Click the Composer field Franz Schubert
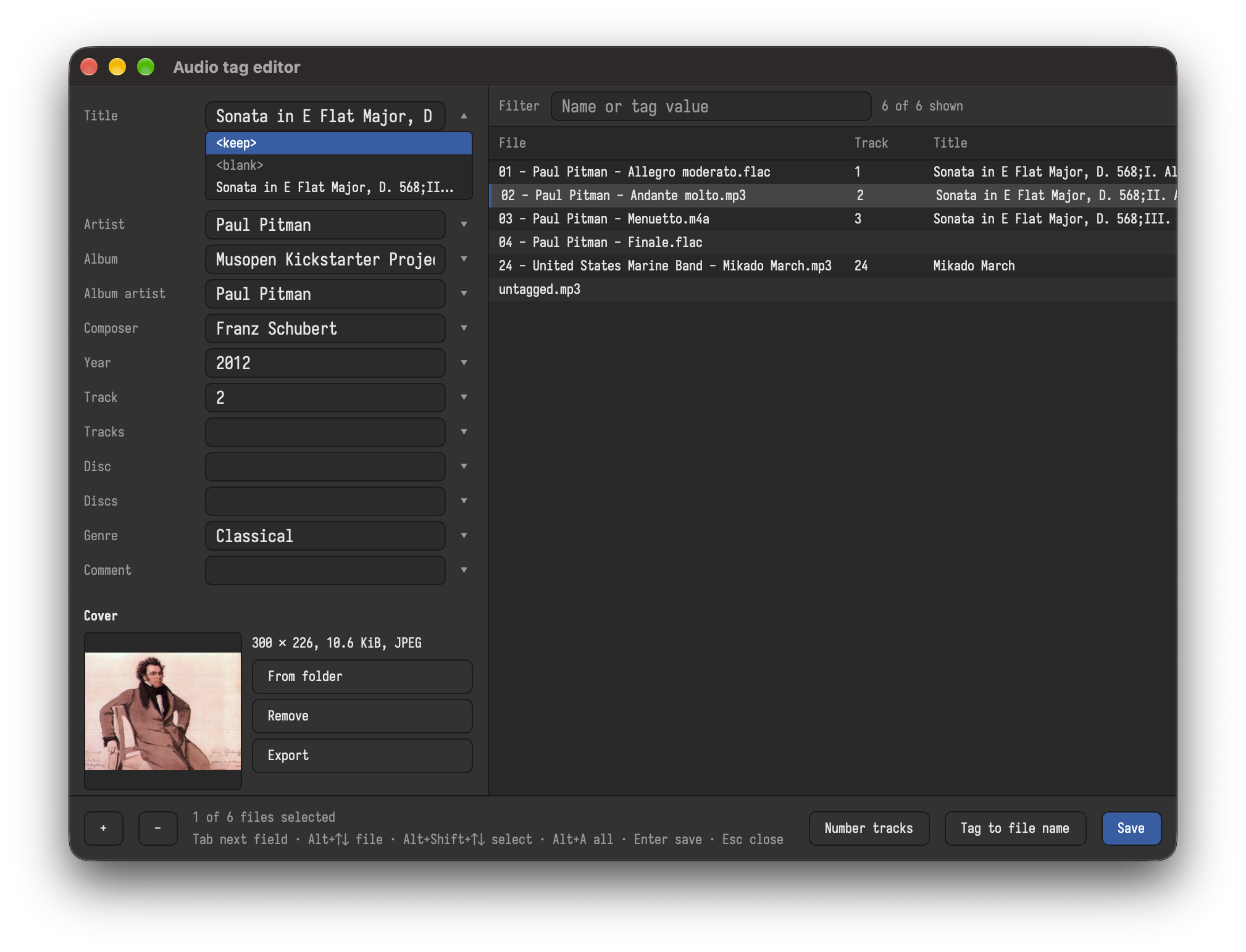1246x952 pixels. (325, 328)
